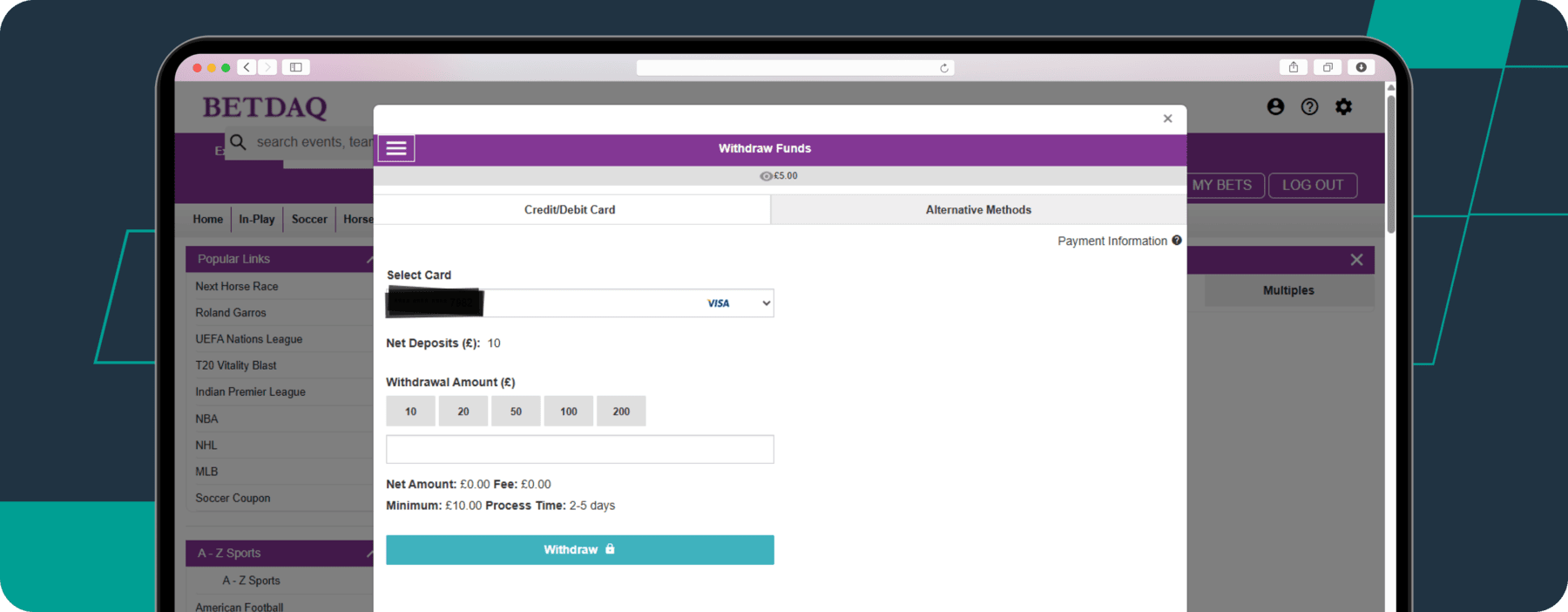Open the browser share icon
Image resolution: width=1568 pixels, height=612 pixels.
point(1294,67)
